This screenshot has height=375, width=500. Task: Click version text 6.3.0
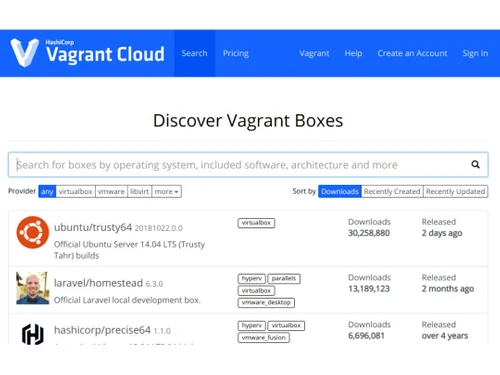154,284
